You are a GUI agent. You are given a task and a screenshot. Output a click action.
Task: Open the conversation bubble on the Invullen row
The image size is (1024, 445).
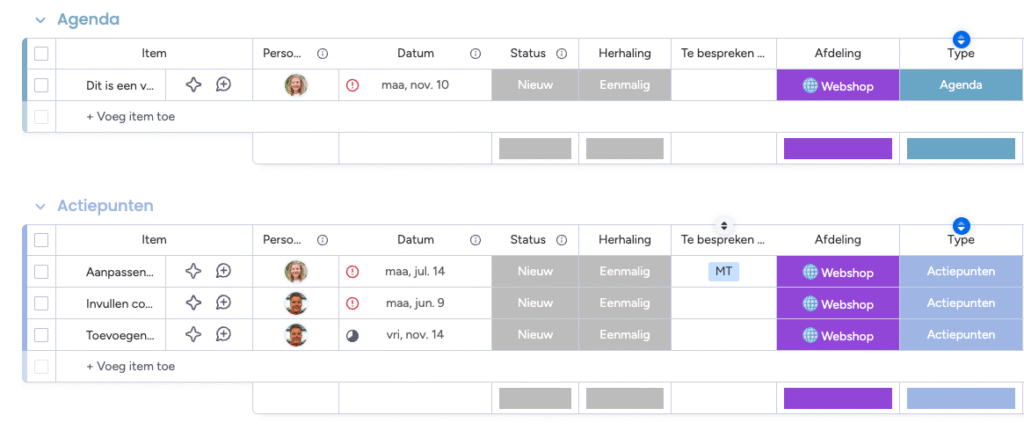224,303
